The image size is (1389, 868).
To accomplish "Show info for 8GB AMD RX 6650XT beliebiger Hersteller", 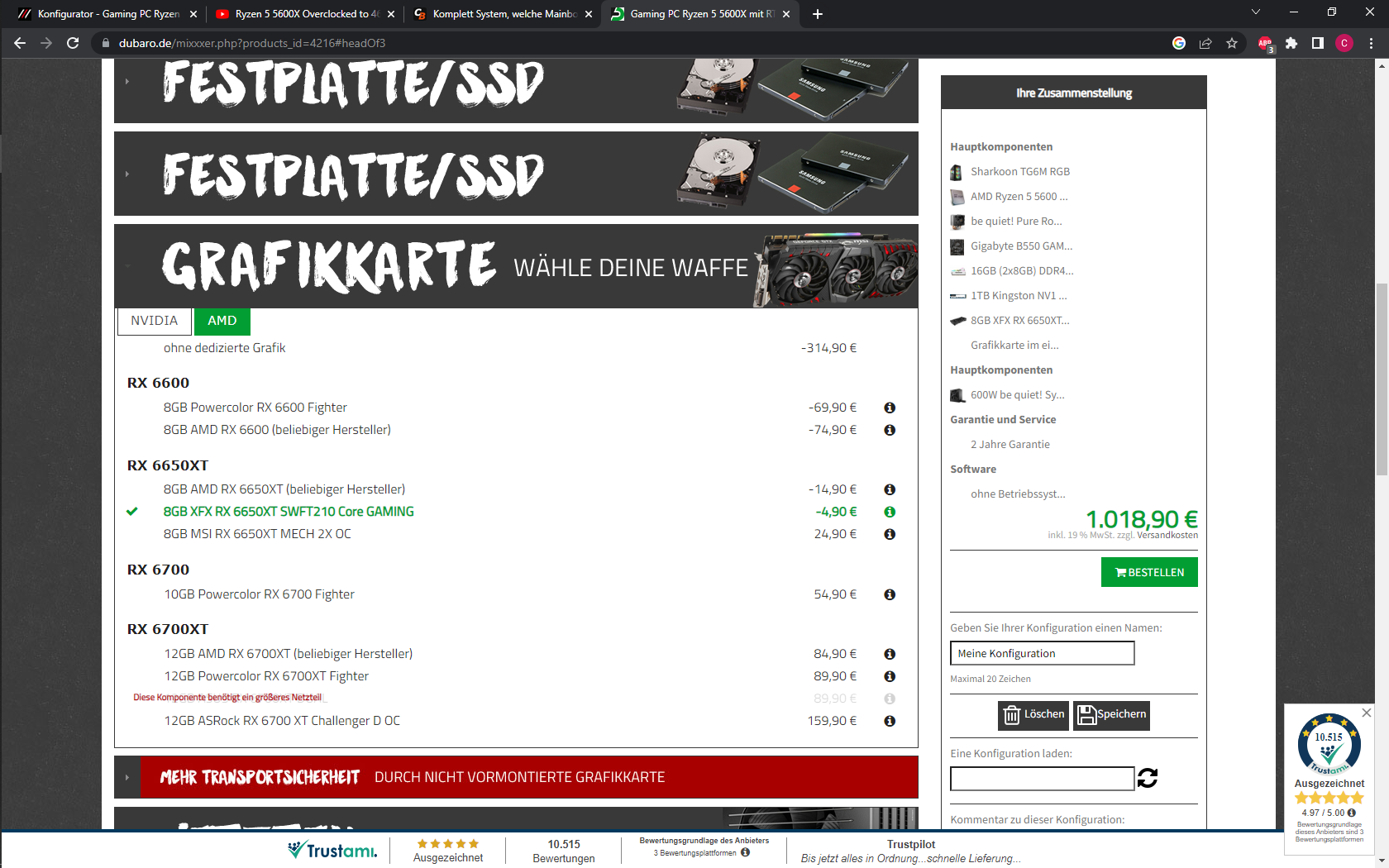I will pyautogui.click(x=890, y=489).
